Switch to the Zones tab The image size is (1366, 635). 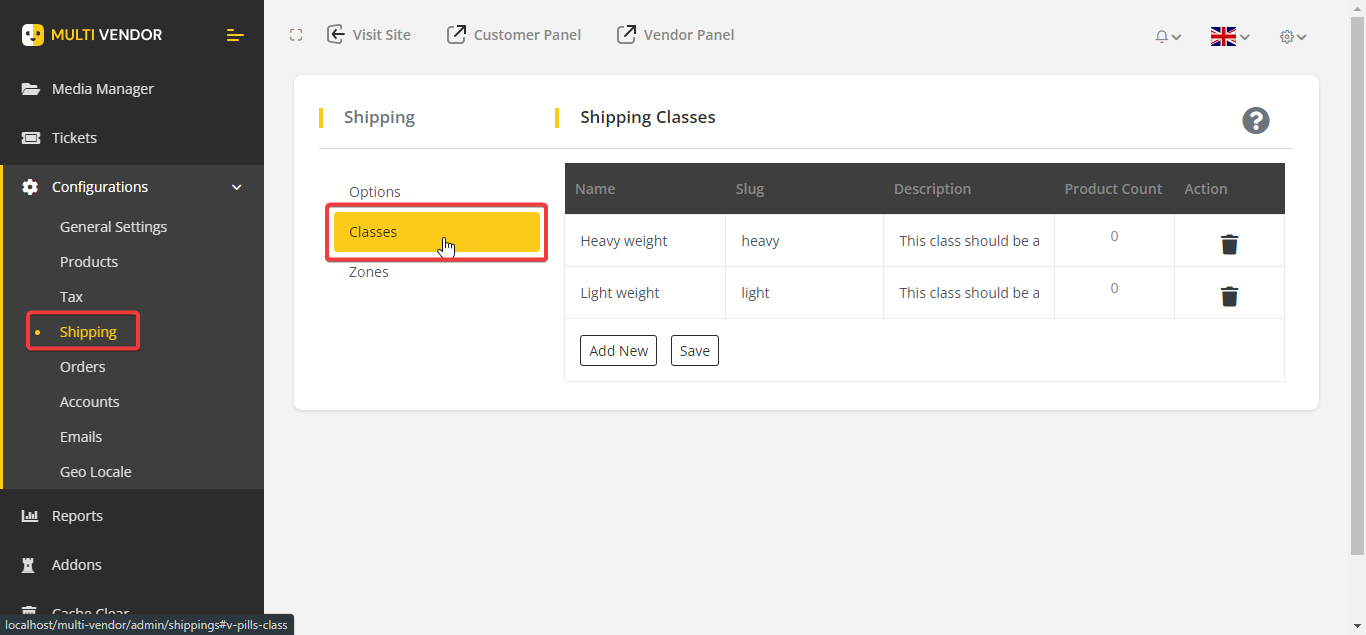tap(369, 271)
